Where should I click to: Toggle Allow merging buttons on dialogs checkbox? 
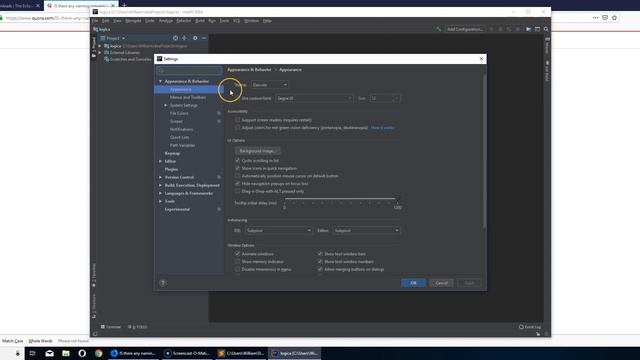(x=320, y=269)
